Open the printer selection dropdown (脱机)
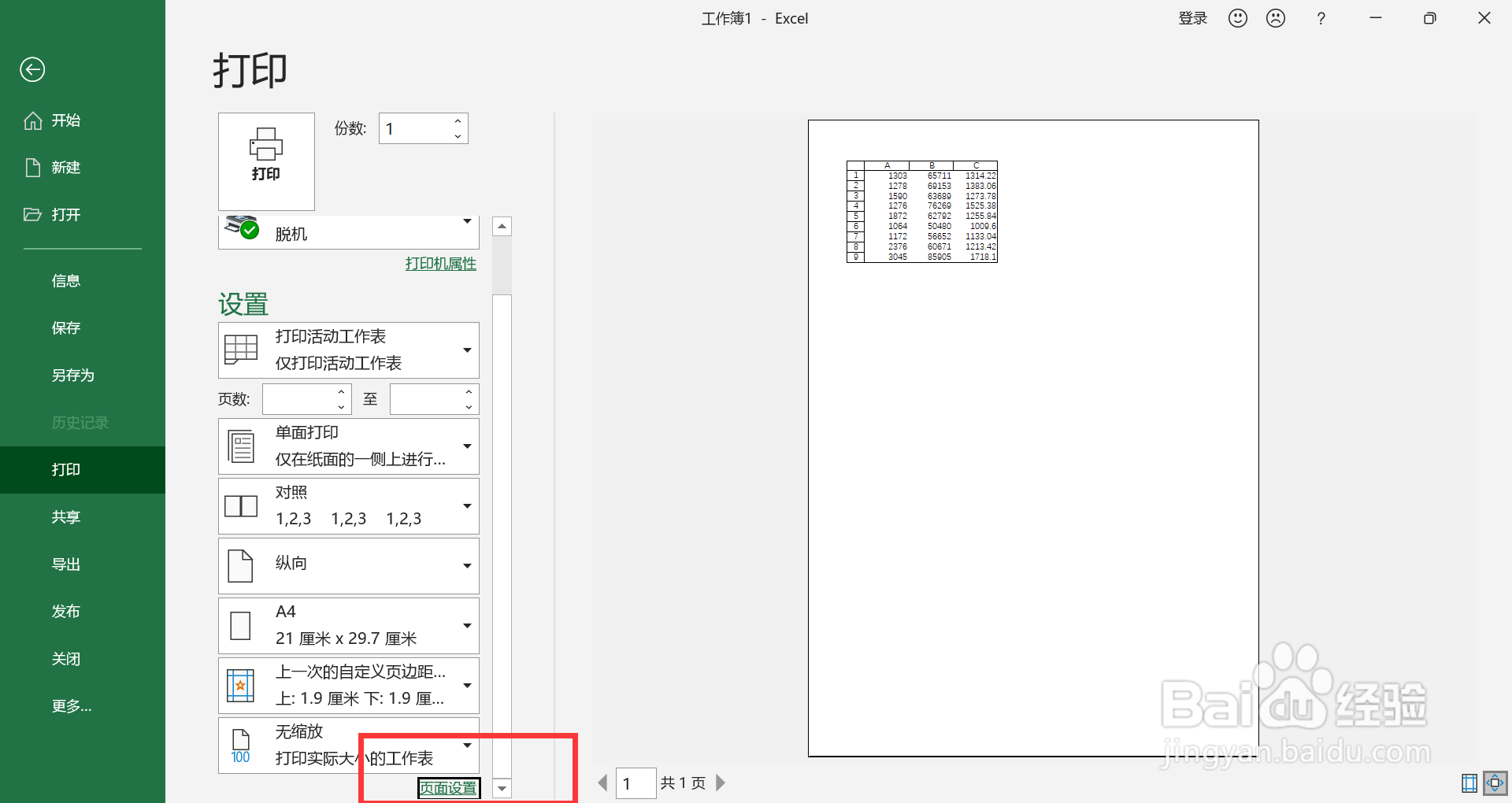The height and width of the screenshot is (803, 1512). (349, 232)
